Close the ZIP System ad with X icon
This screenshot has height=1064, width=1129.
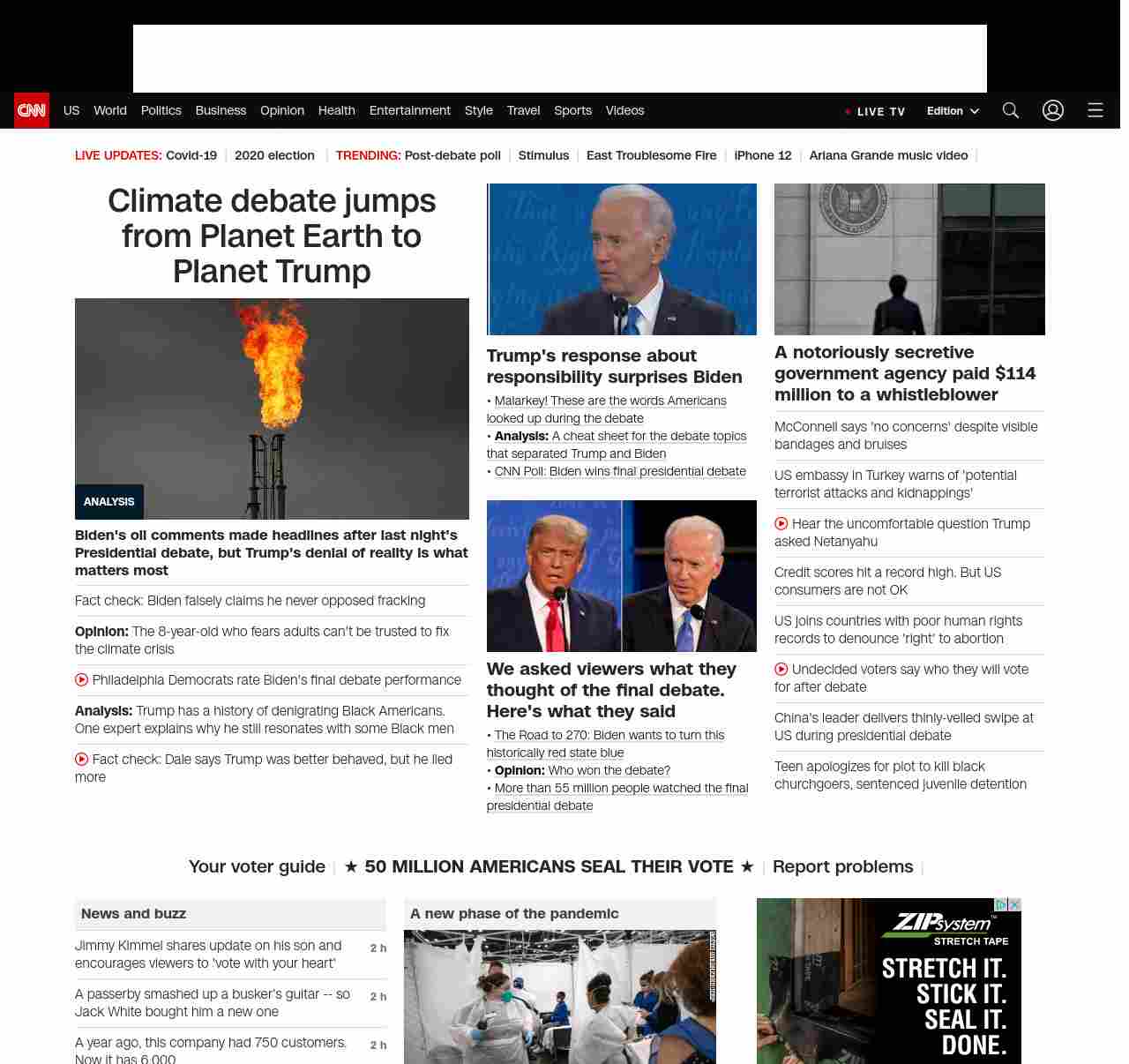[x=1014, y=905]
